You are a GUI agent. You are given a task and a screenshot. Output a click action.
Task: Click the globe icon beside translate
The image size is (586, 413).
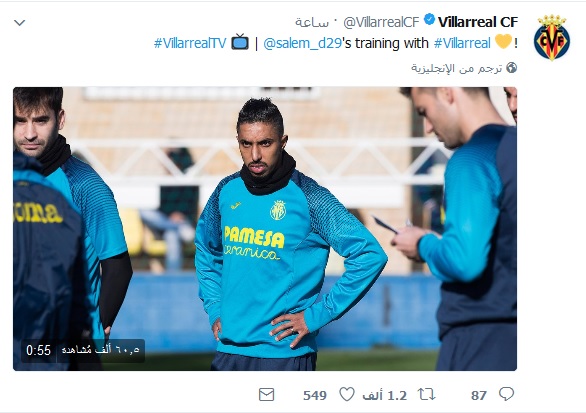[x=511, y=68]
